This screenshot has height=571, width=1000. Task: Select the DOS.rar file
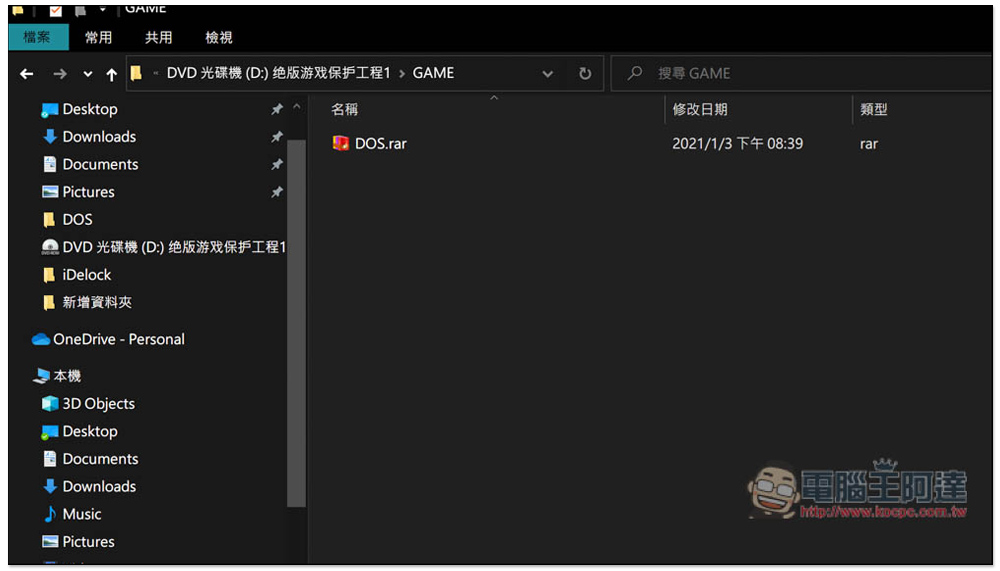pos(381,144)
